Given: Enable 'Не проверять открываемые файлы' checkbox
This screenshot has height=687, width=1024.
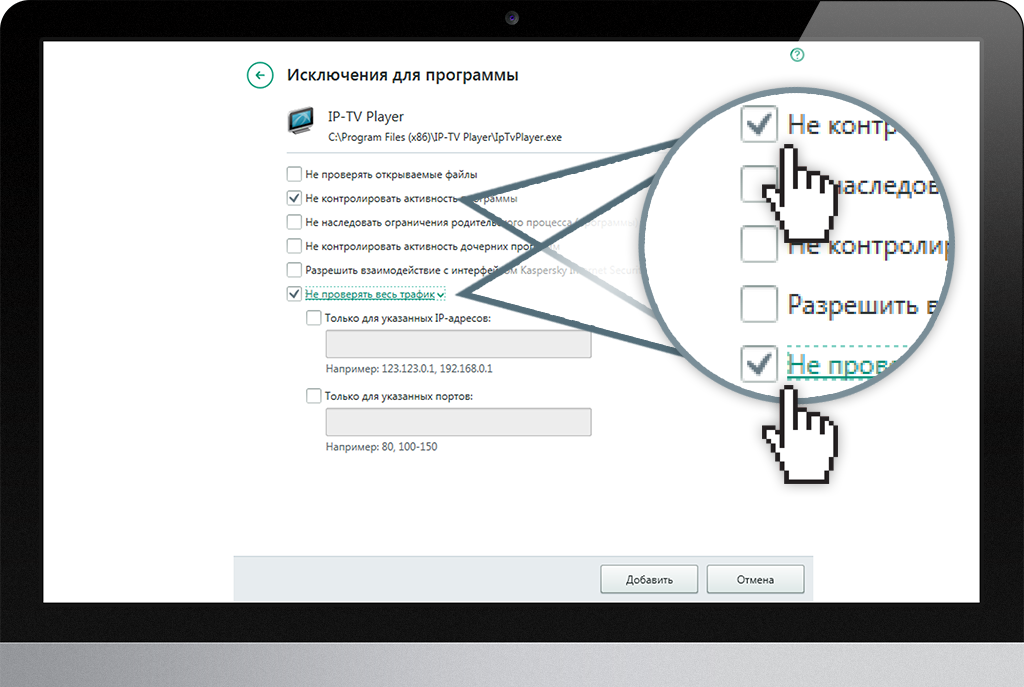Looking at the screenshot, I should [294, 173].
